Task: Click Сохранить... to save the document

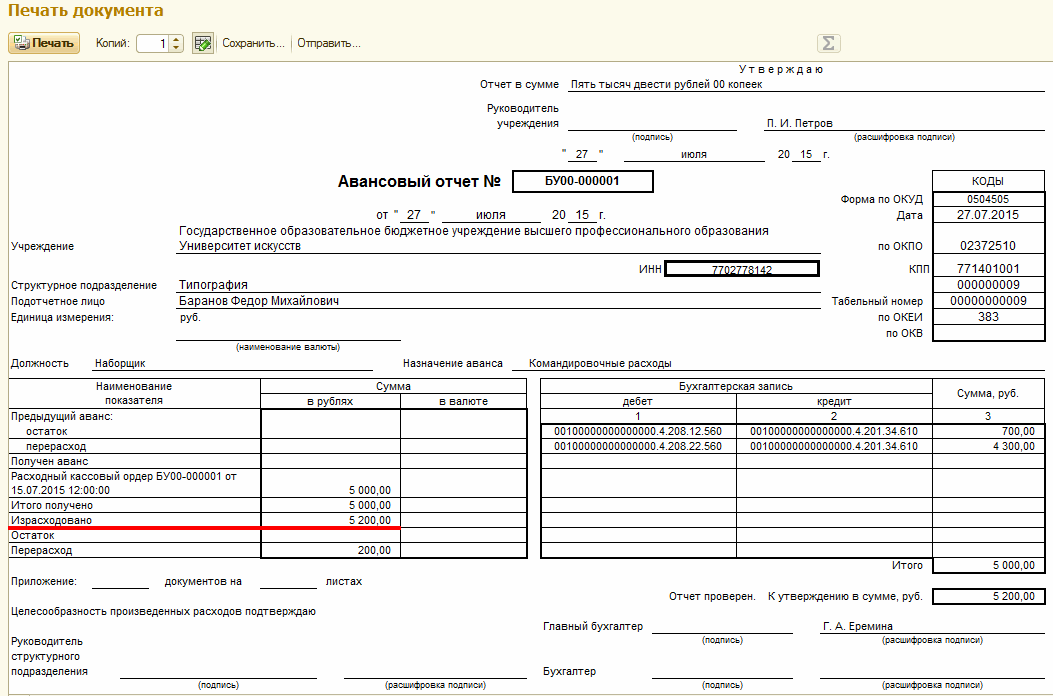Action: [253, 43]
